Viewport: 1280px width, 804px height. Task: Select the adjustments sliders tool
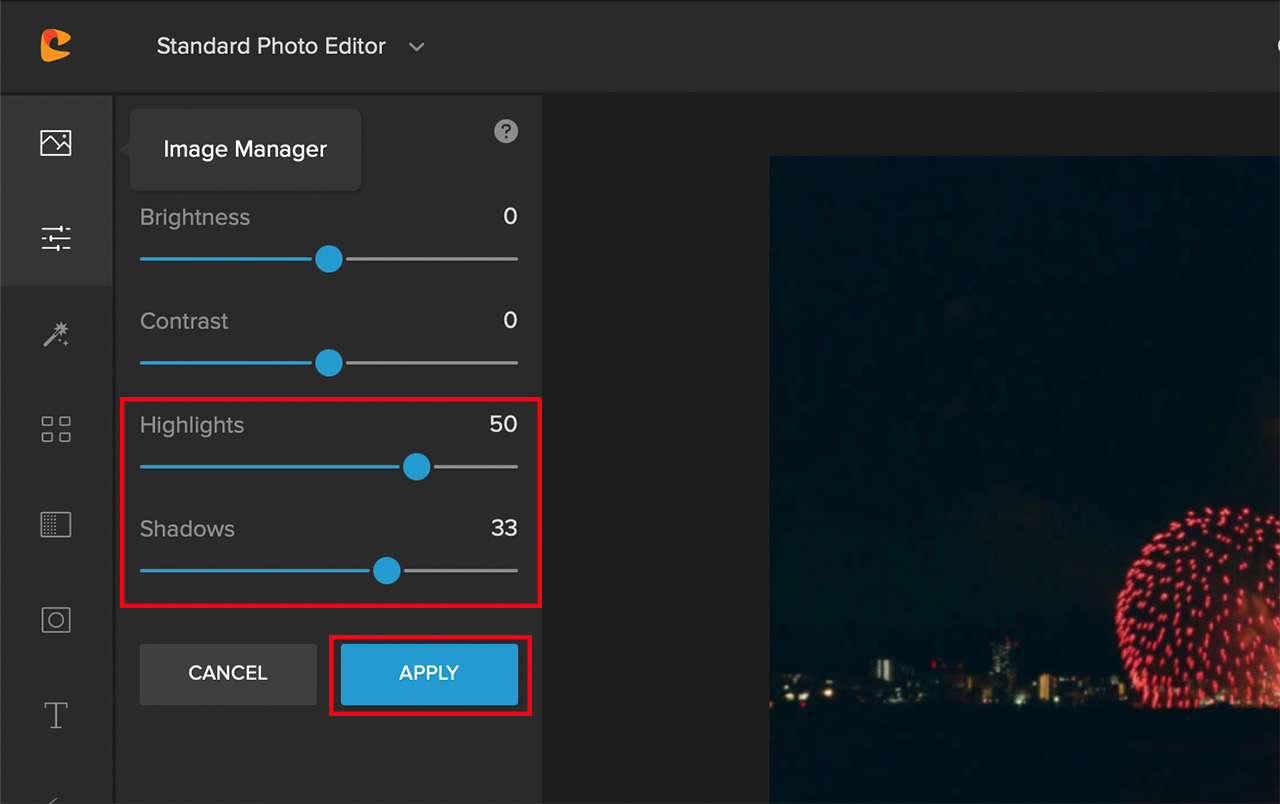click(56, 238)
